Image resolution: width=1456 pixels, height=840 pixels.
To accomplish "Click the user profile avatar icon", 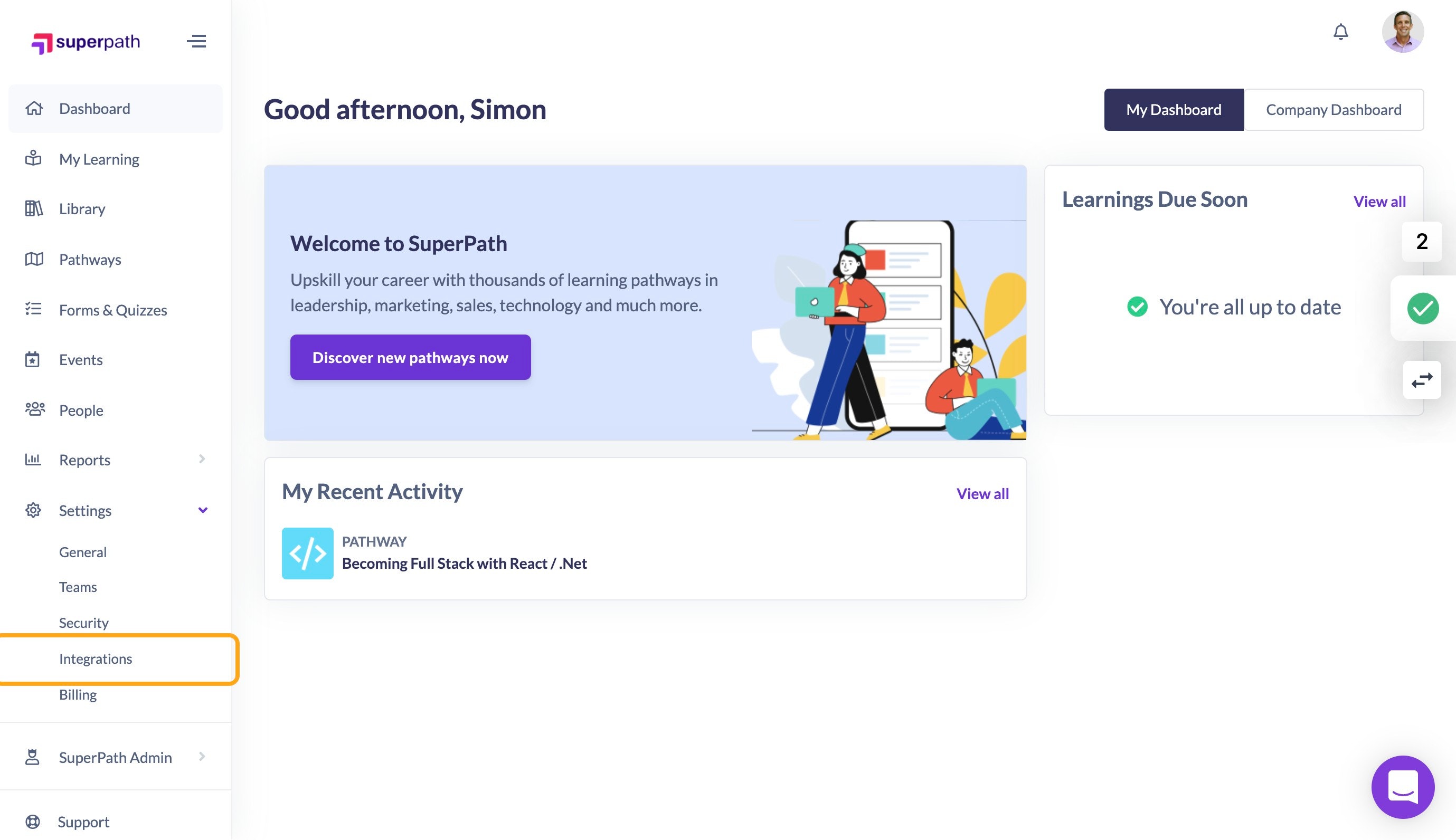I will pos(1402,31).
